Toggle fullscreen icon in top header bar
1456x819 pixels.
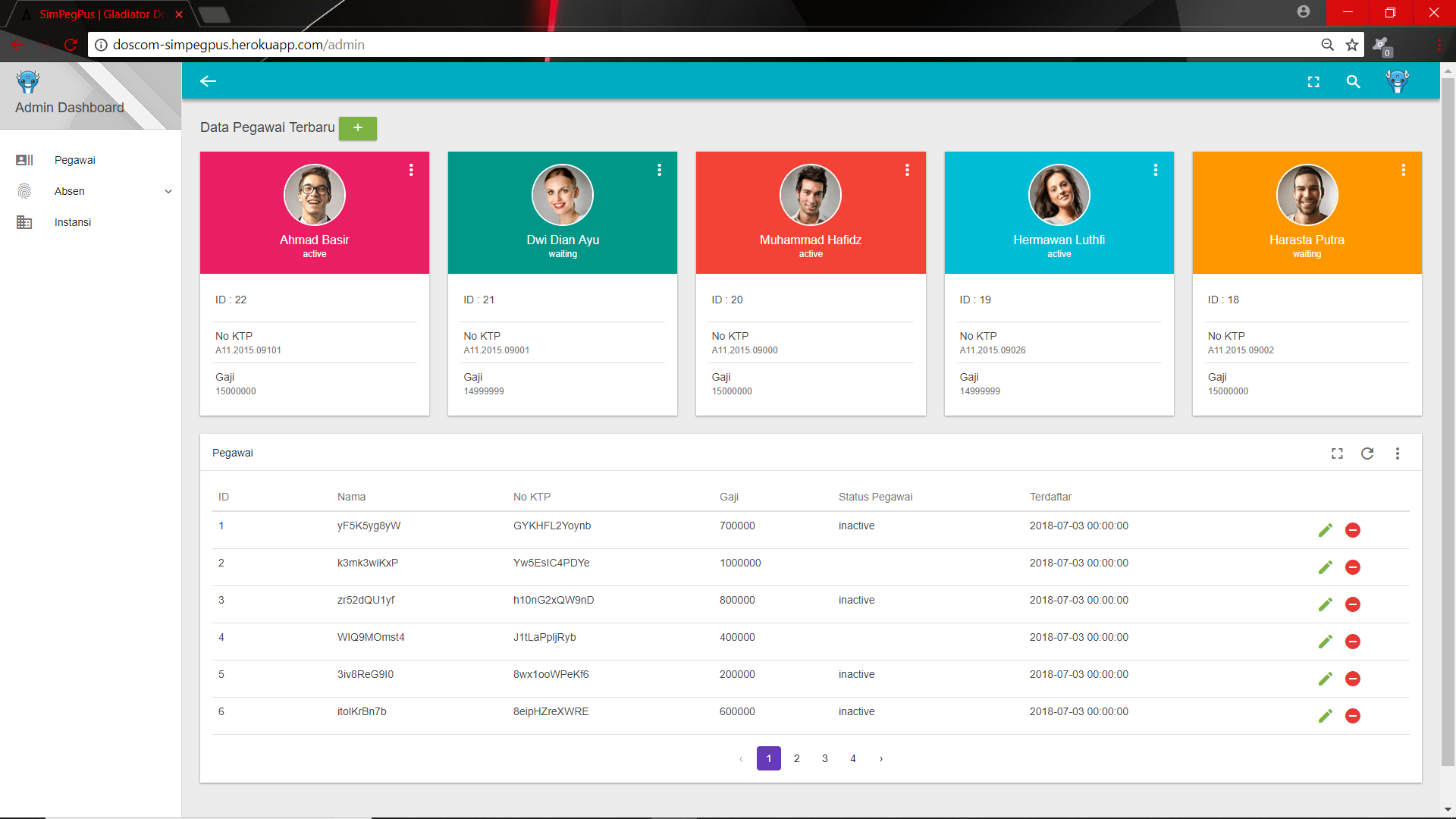pos(1313,82)
